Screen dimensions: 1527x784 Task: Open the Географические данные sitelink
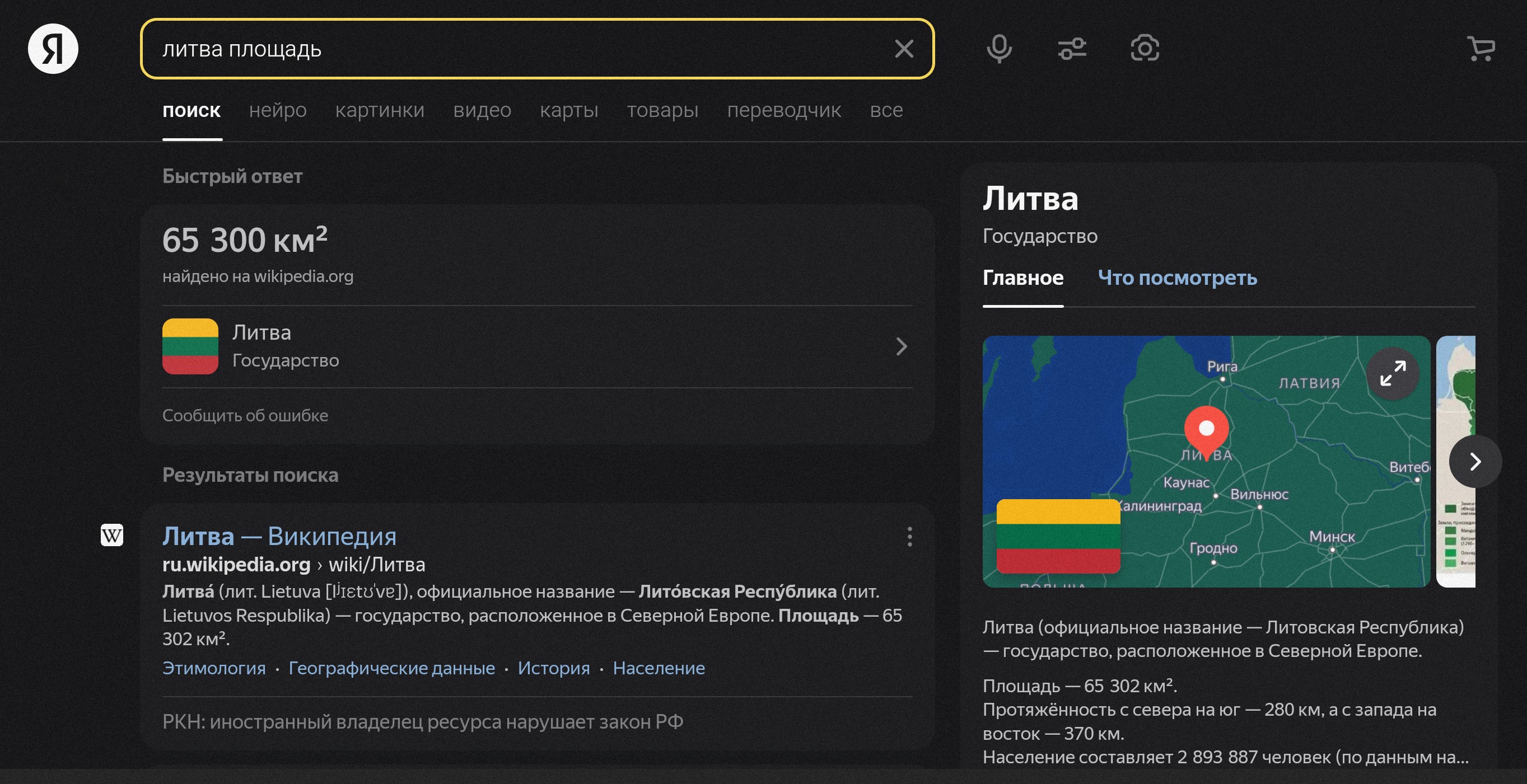click(392, 668)
